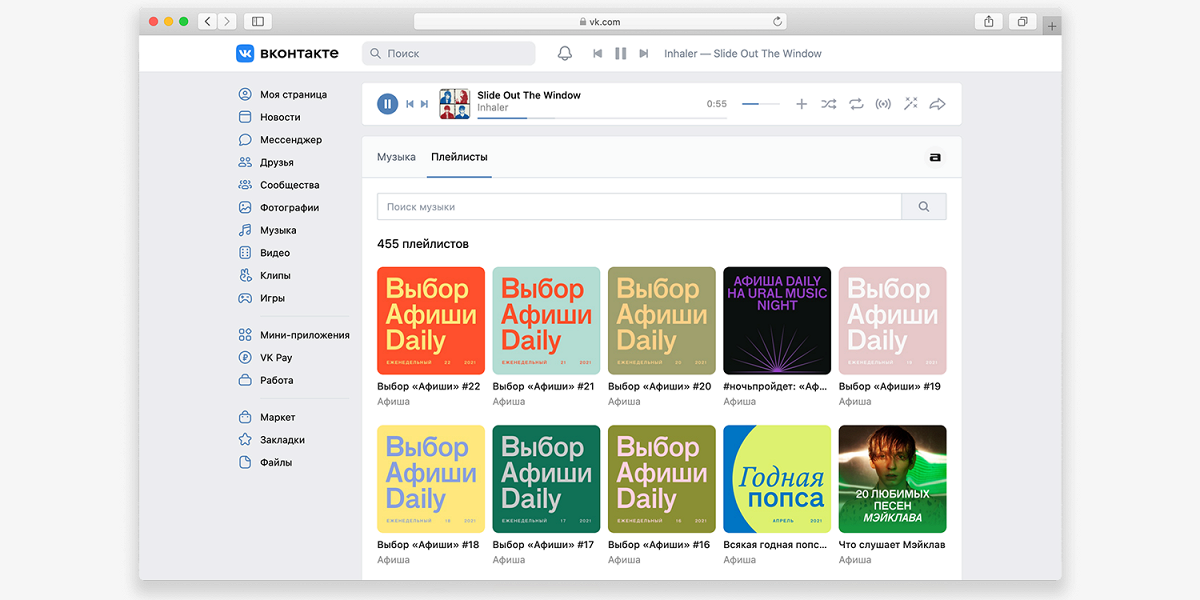The image size is (1200, 600).
Task: Go to previous track in player bar
Action: (x=410, y=104)
